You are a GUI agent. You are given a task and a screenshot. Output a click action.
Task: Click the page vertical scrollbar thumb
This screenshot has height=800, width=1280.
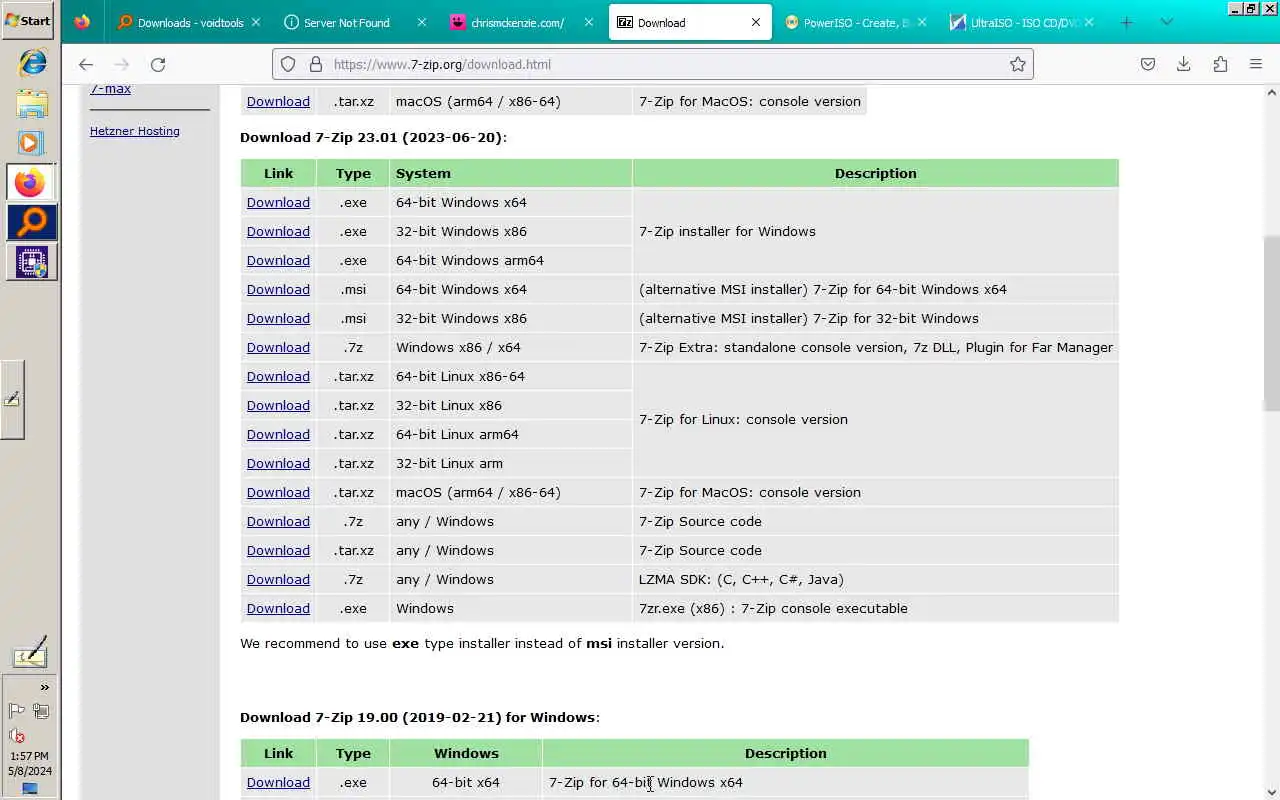point(1271,322)
